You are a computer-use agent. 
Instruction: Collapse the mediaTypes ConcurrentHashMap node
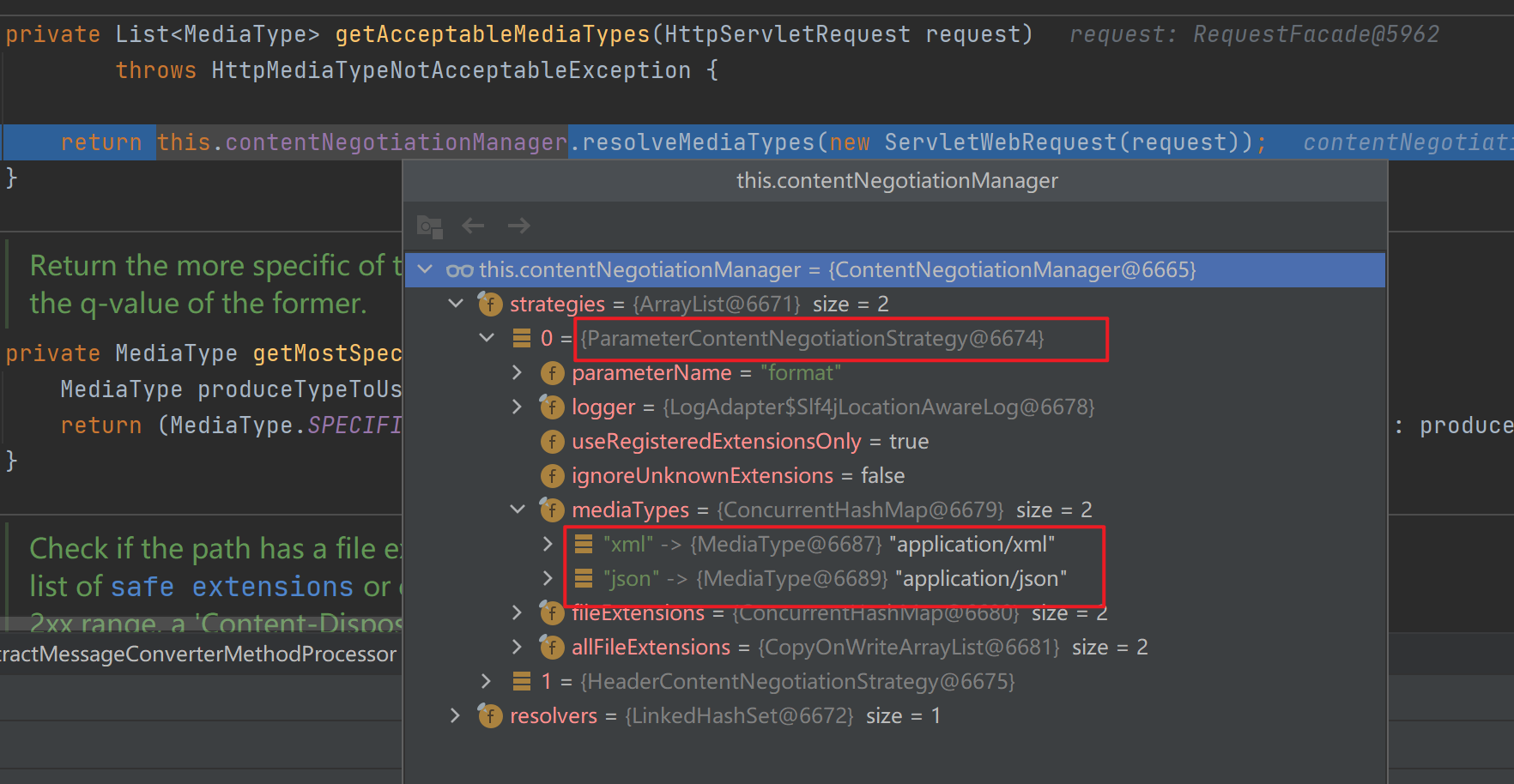(x=518, y=510)
